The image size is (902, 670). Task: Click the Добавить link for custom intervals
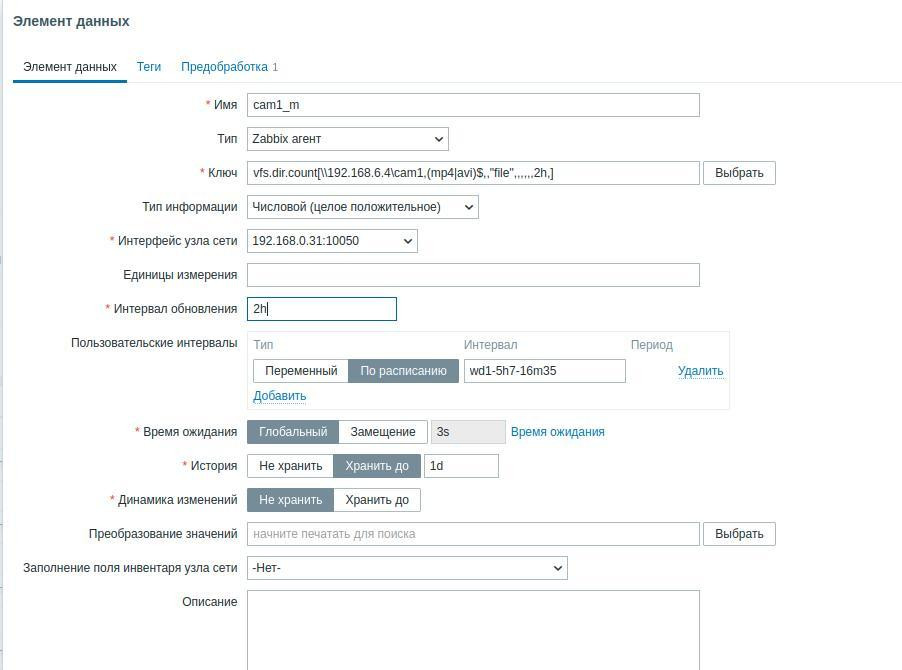tap(279, 395)
